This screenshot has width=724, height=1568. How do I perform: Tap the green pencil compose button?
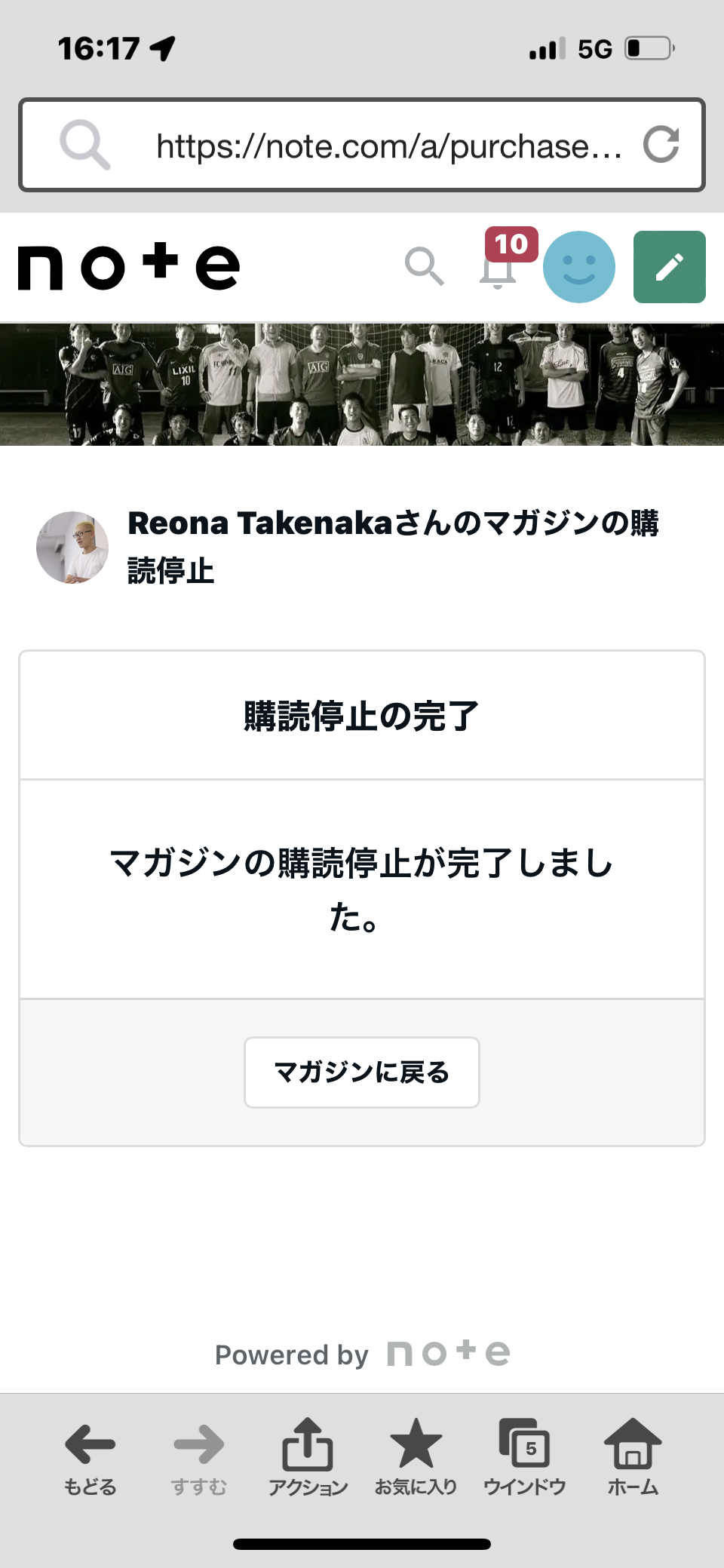pyautogui.click(x=669, y=267)
